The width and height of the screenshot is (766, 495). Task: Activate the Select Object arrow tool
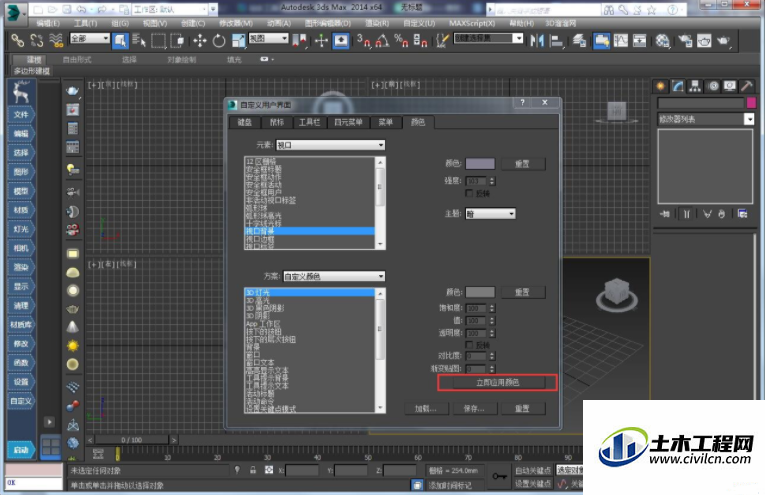tap(120, 41)
